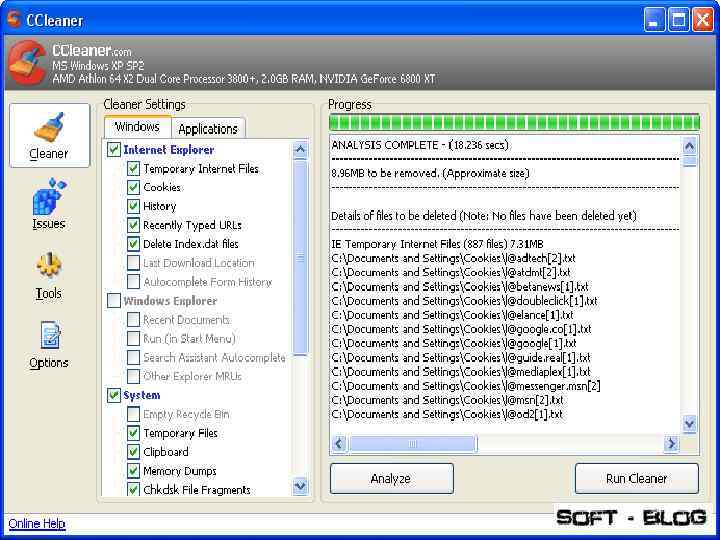Click IE Temporary Internet Files summary line
Image resolution: width=720 pixels, height=540 pixels.
point(437,244)
